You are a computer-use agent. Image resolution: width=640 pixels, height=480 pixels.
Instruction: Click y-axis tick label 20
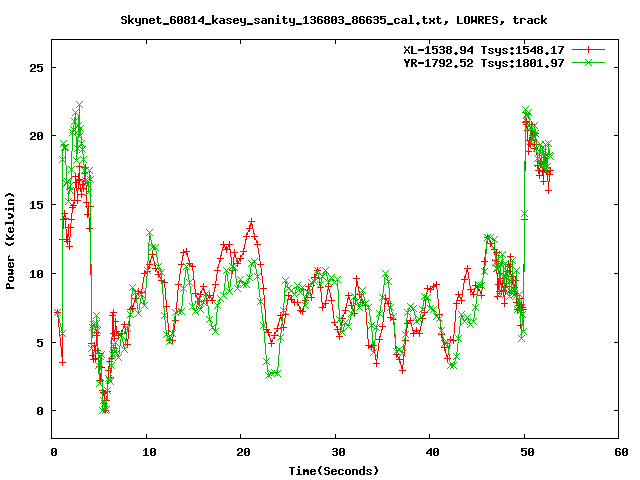coord(36,136)
